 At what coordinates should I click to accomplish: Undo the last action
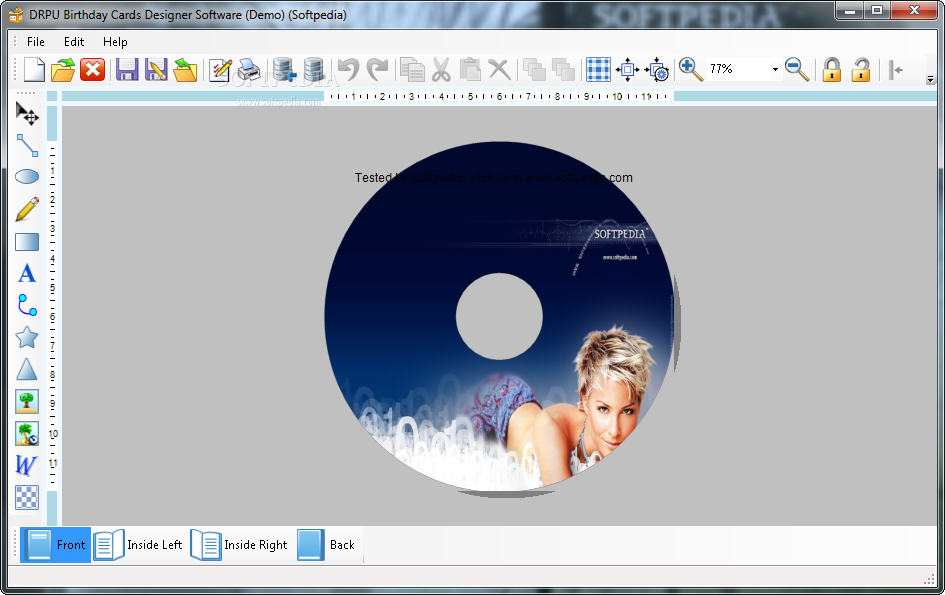[x=348, y=69]
